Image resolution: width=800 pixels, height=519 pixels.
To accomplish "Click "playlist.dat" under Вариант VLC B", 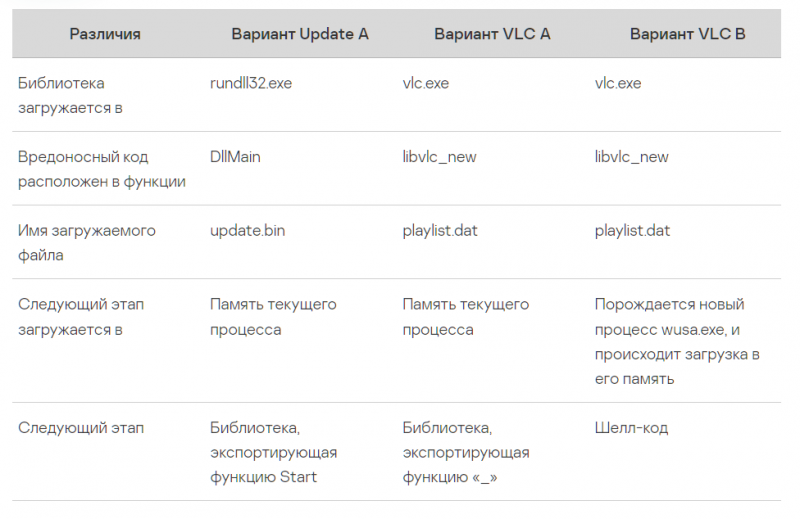I will coord(632,231).
